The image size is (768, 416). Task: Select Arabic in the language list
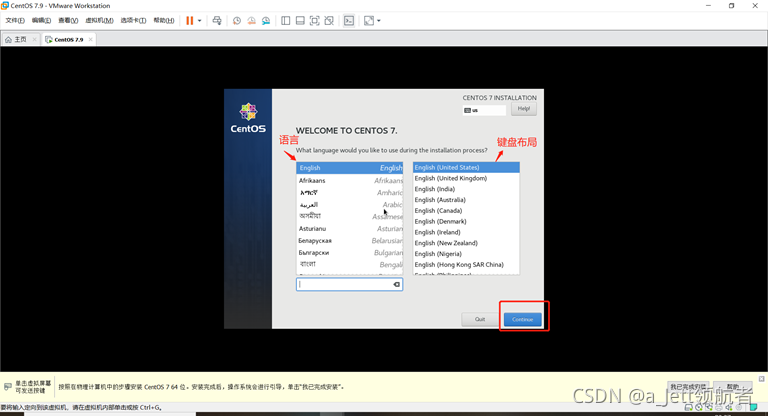[350, 205]
